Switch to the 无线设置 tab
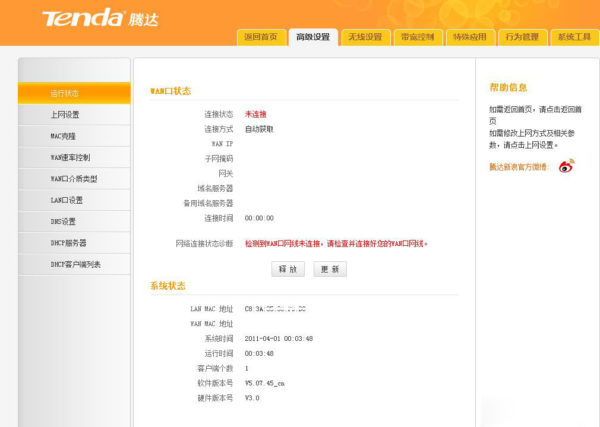 tap(365, 37)
